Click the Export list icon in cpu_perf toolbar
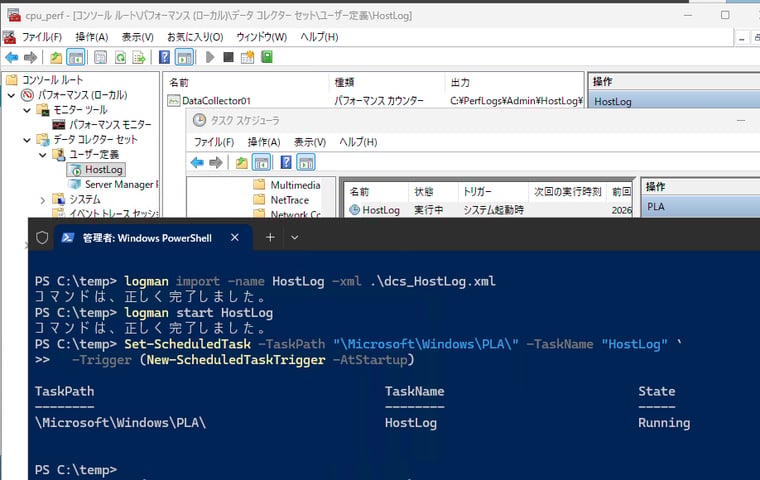 (x=139, y=58)
